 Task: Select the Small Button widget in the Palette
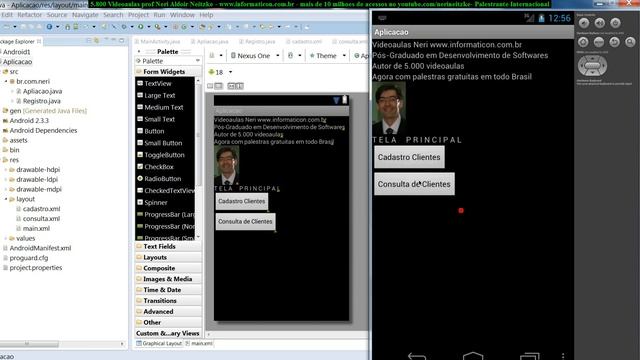pos(163,142)
